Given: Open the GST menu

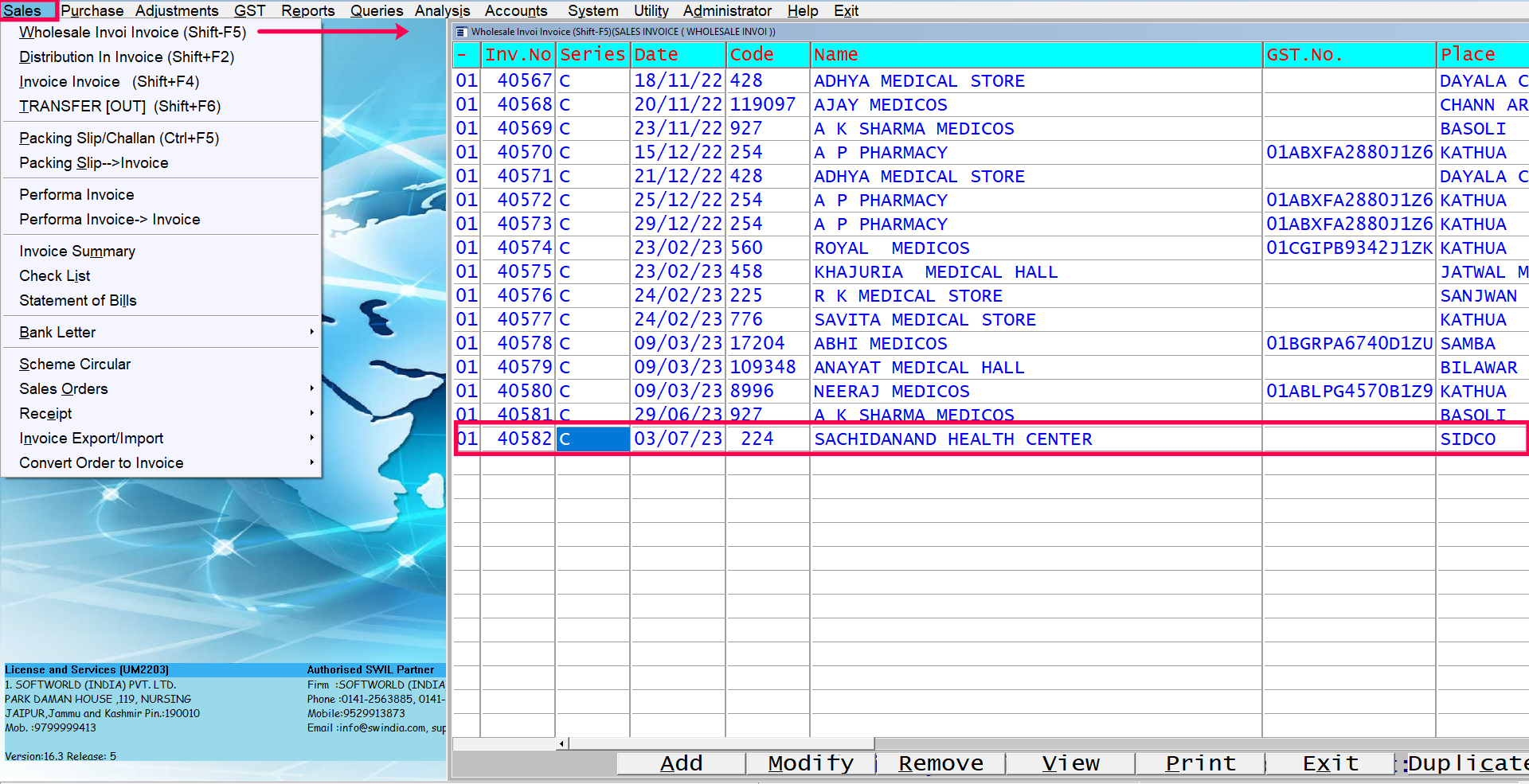Looking at the screenshot, I should coord(249,10).
